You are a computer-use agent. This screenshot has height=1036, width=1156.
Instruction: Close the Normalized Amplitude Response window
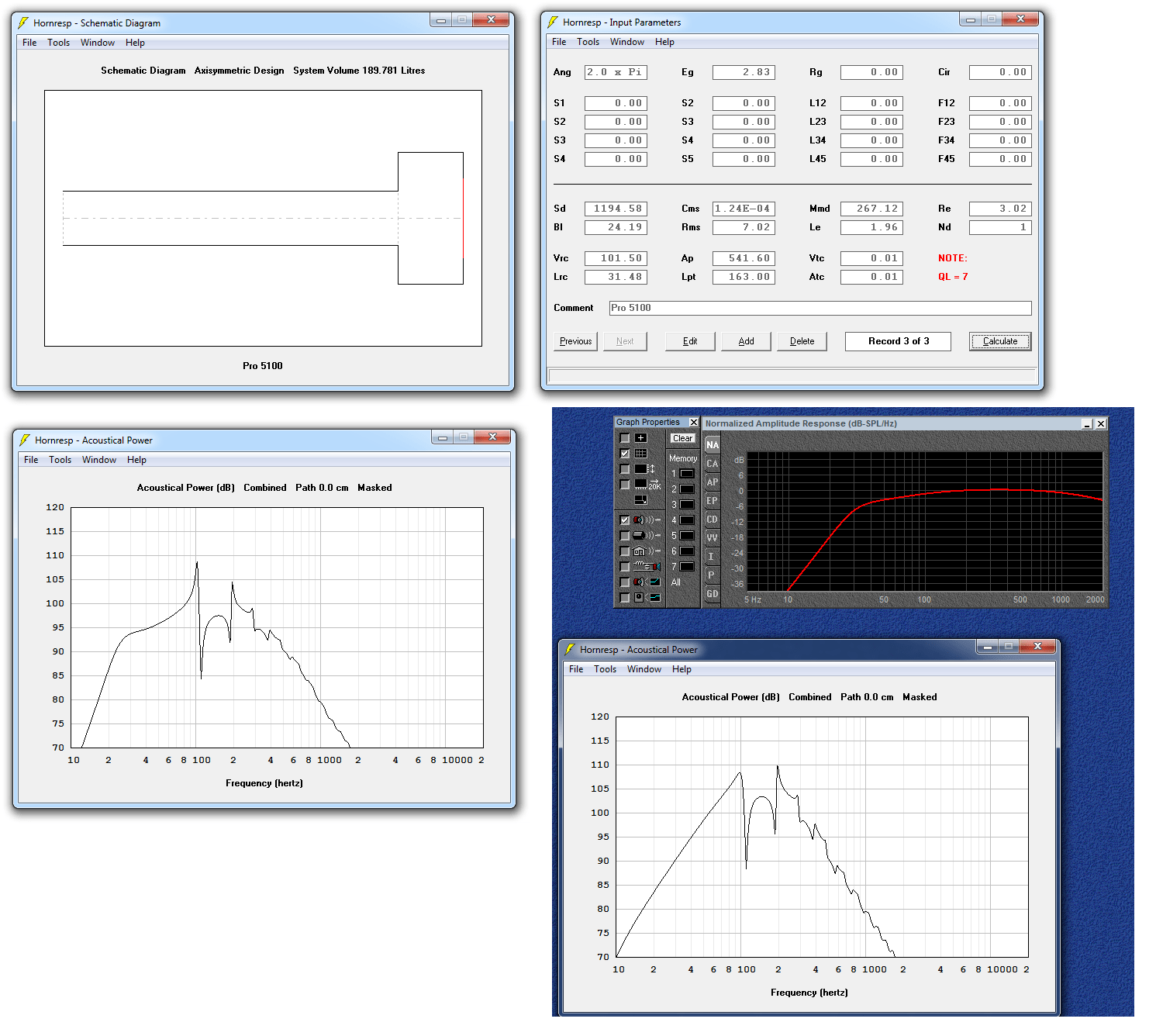click(x=1101, y=423)
